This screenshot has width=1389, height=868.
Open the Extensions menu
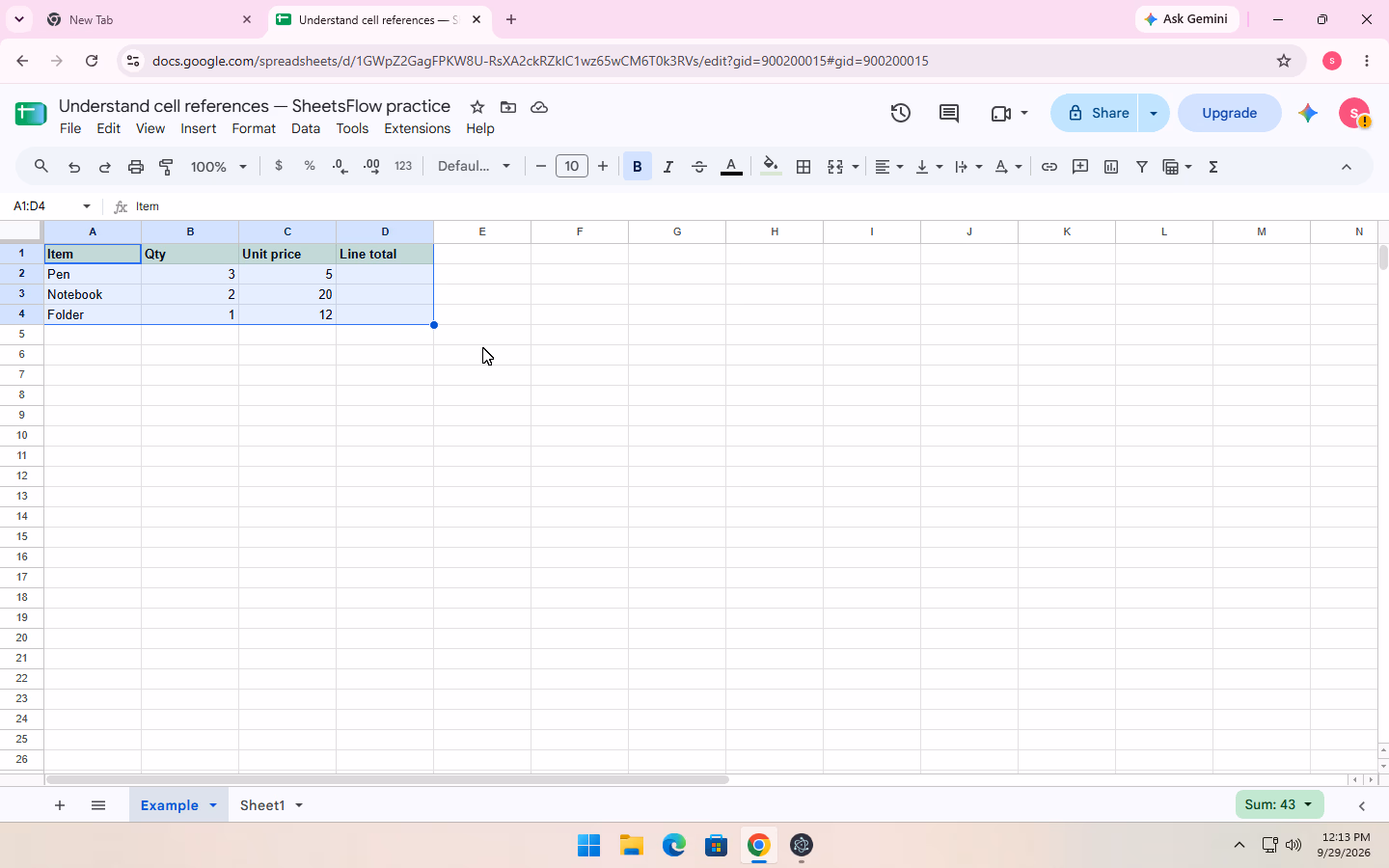point(418,128)
